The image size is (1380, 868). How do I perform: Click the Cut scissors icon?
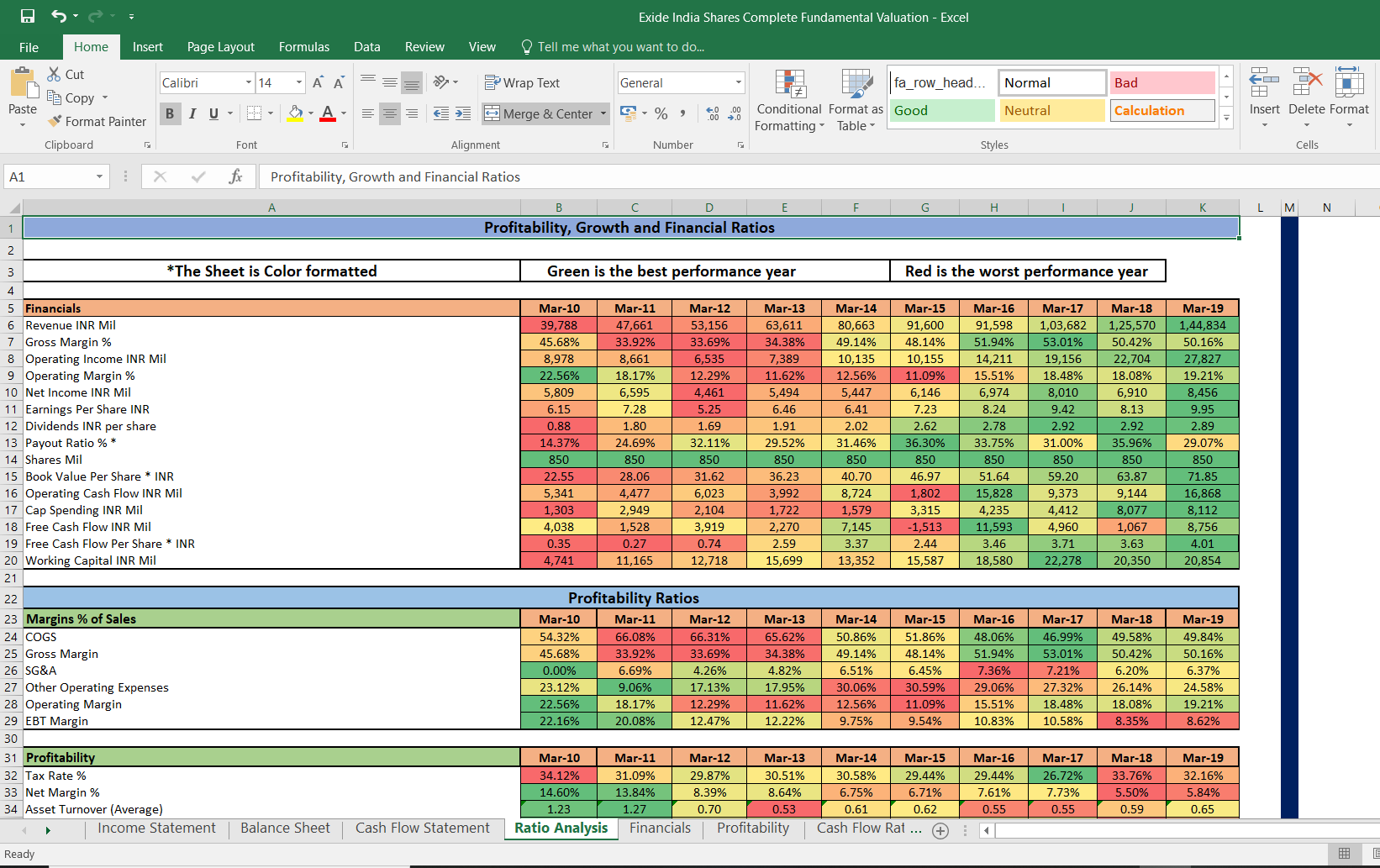click(x=55, y=74)
